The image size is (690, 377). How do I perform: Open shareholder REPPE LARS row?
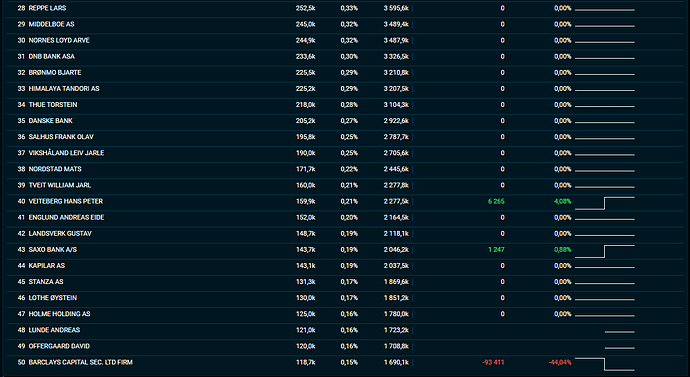coord(345,8)
